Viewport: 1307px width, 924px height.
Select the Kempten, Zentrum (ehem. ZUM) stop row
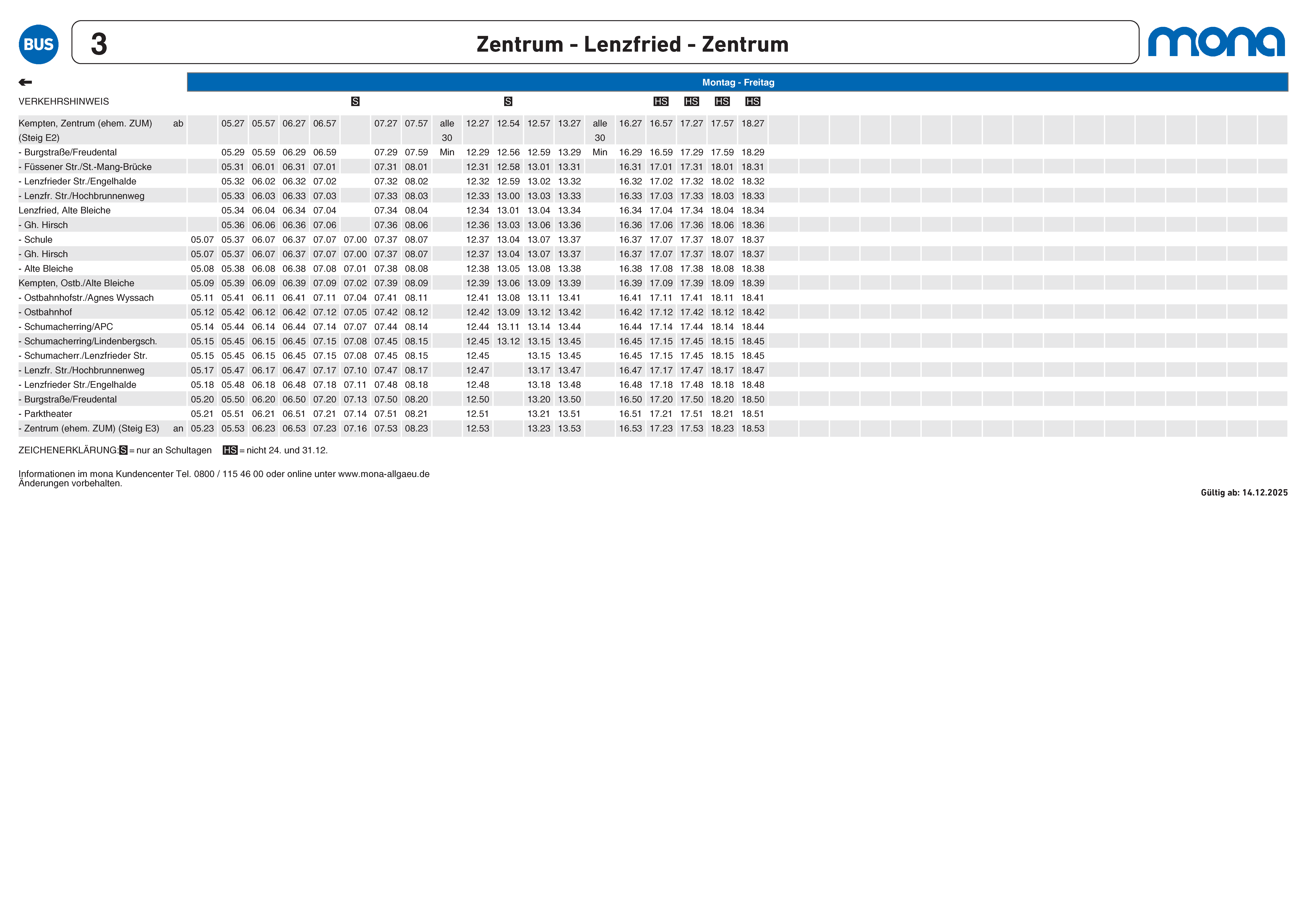coord(85,123)
